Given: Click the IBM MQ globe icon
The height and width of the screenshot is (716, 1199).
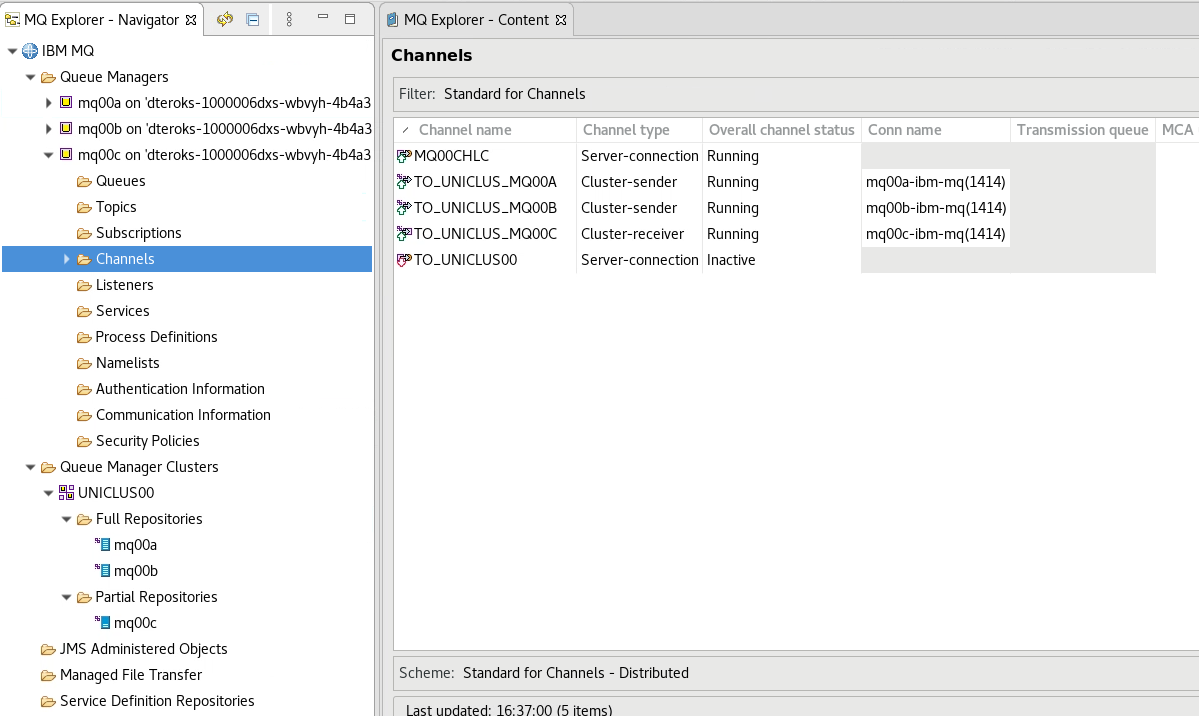Looking at the screenshot, I should (x=30, y=51).
